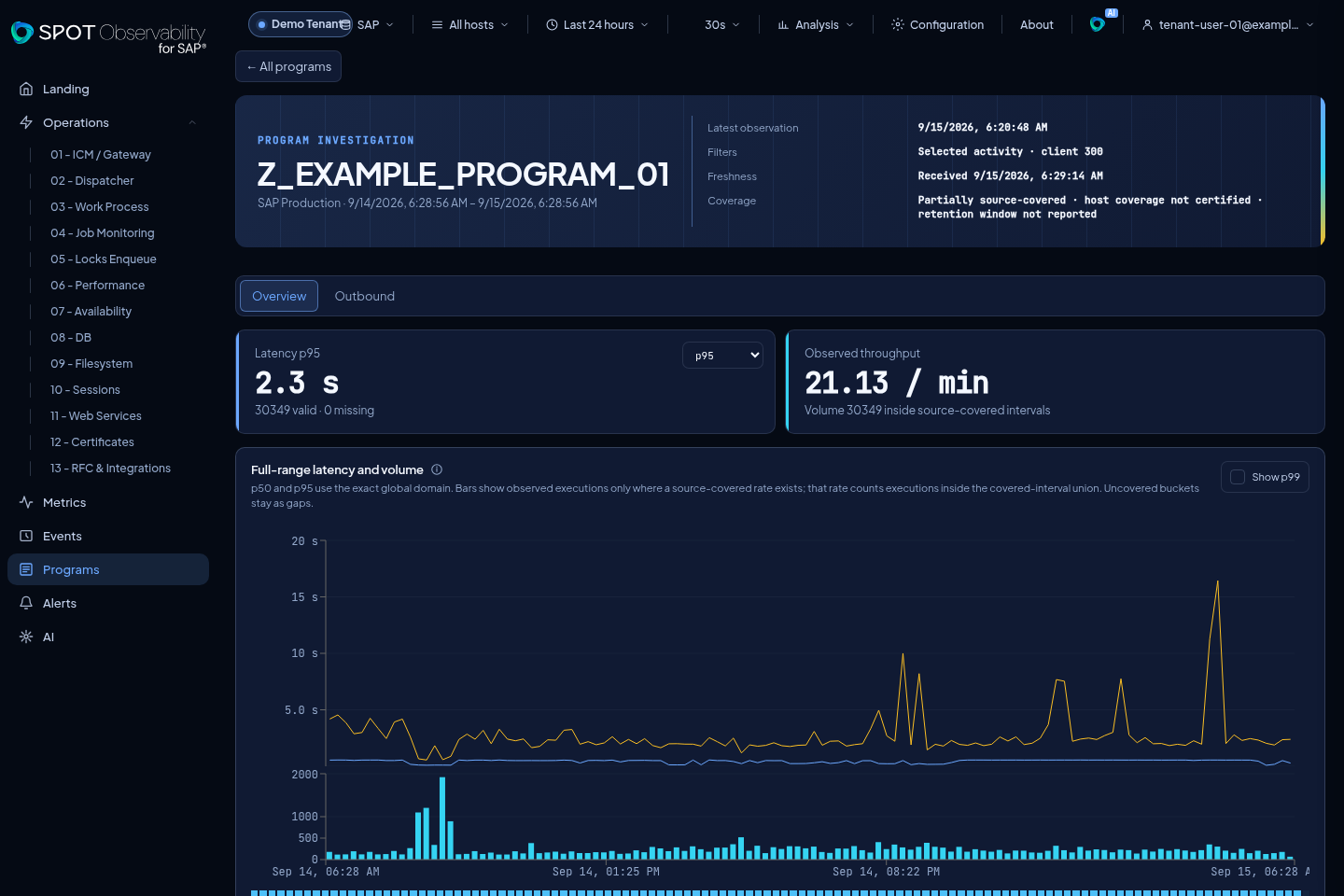Click the Metrics pulse icon

[x=26, y=502]
